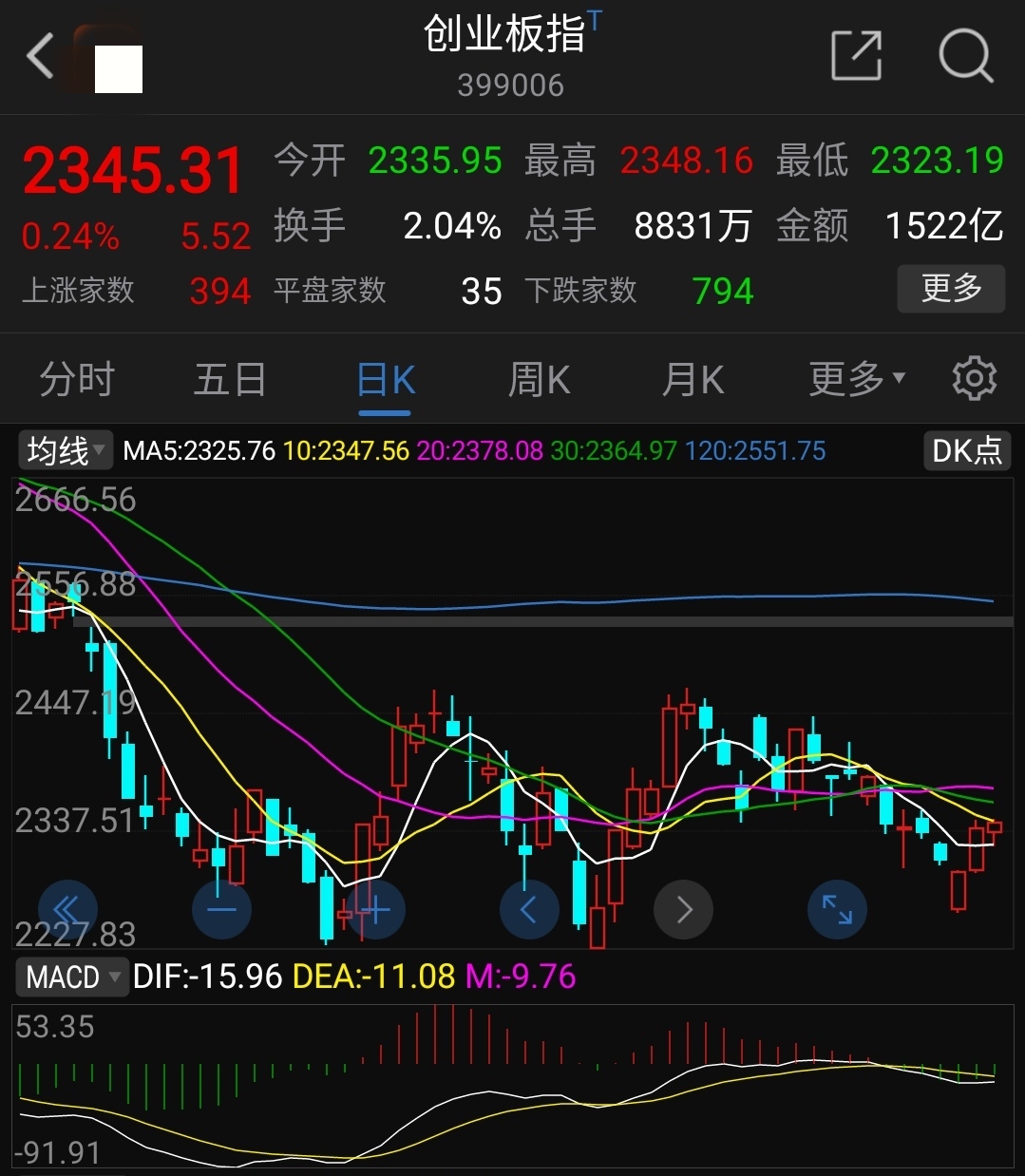Tap the 最高 value 2348.16
The height and width of the screenshot is (1176, 1025).
687,161
